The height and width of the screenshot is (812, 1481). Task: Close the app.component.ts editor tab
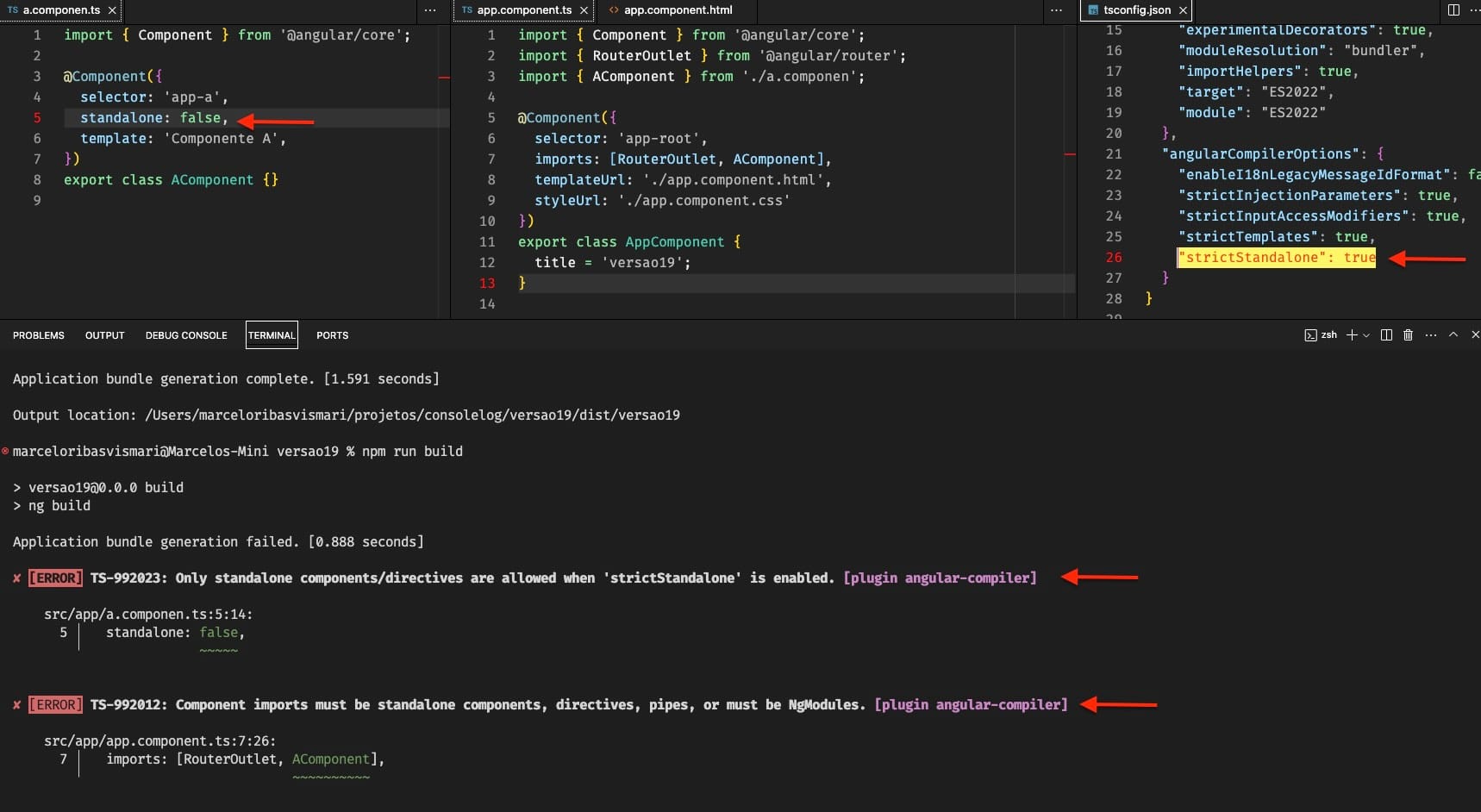(584, 10)
